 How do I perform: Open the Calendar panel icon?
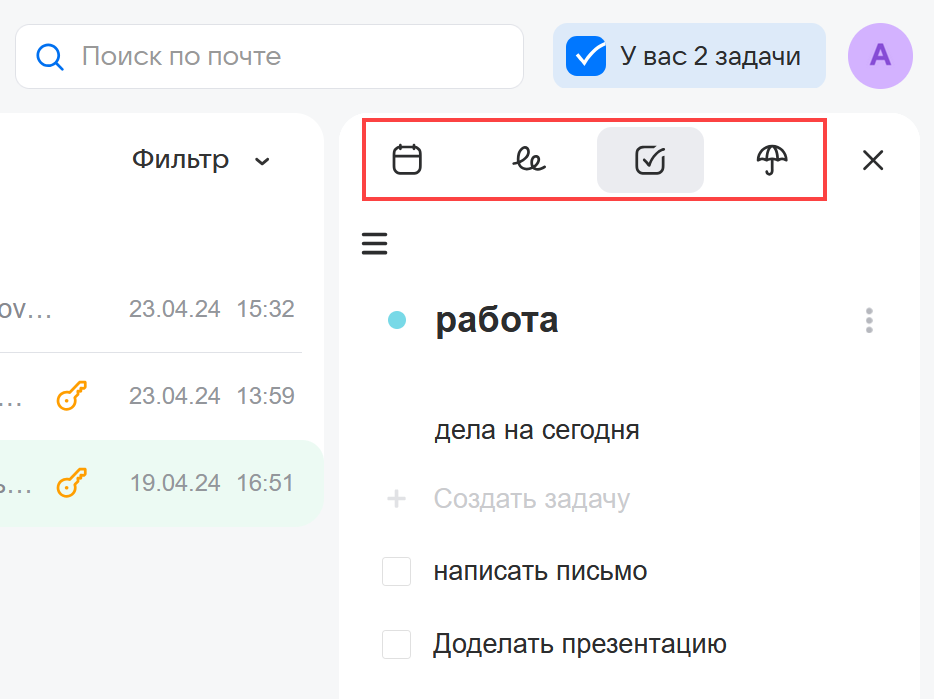tap(407, 160)
